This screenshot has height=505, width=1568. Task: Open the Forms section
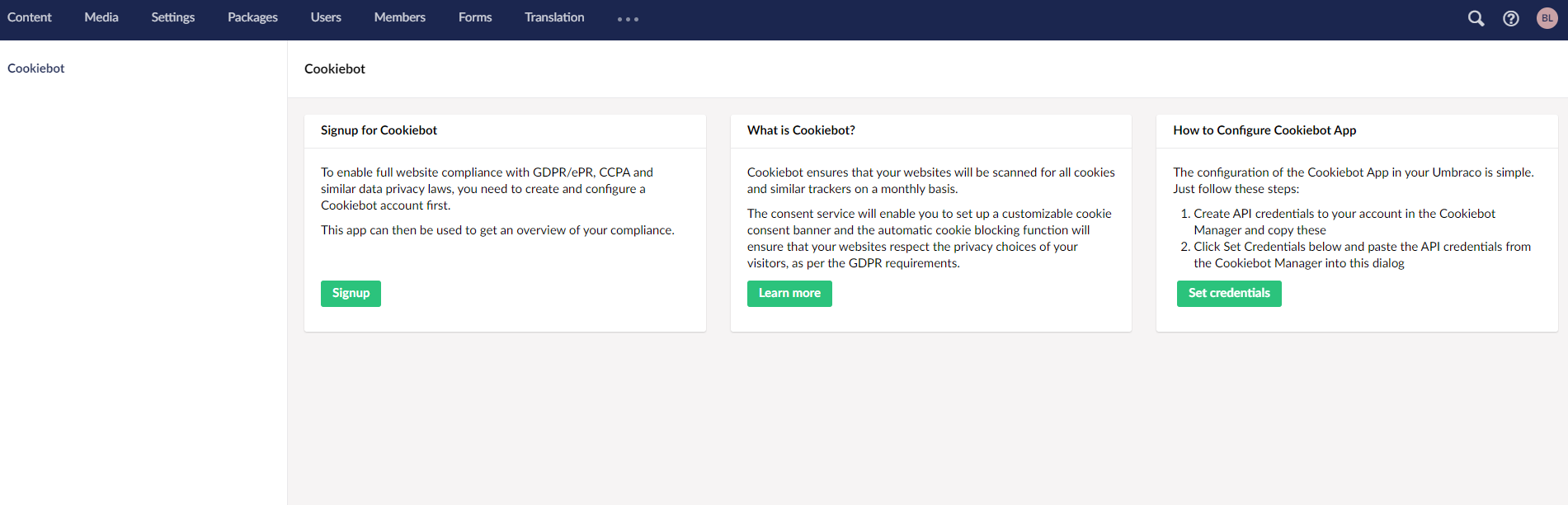475,17
